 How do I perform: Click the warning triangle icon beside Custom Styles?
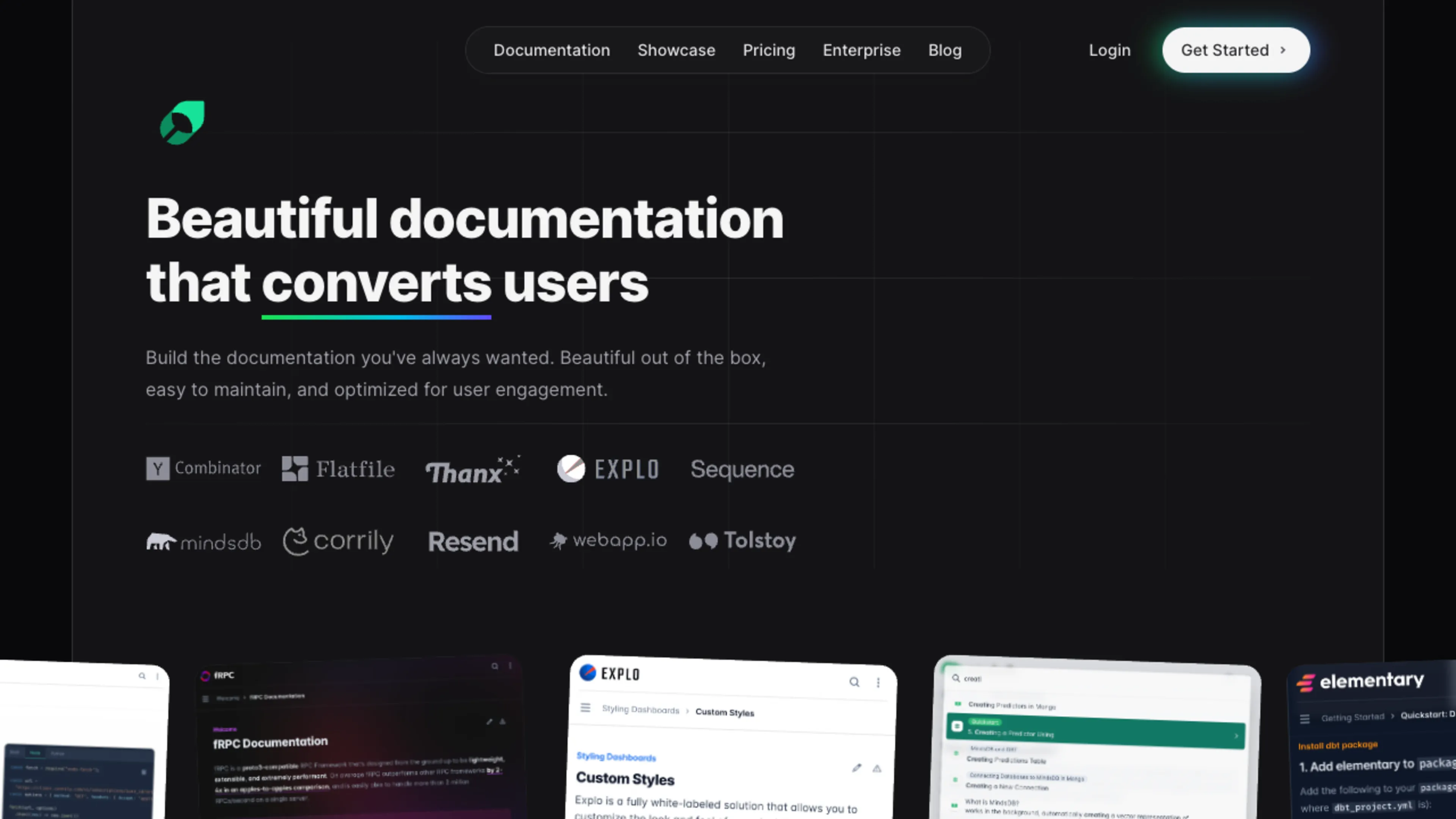877,769
